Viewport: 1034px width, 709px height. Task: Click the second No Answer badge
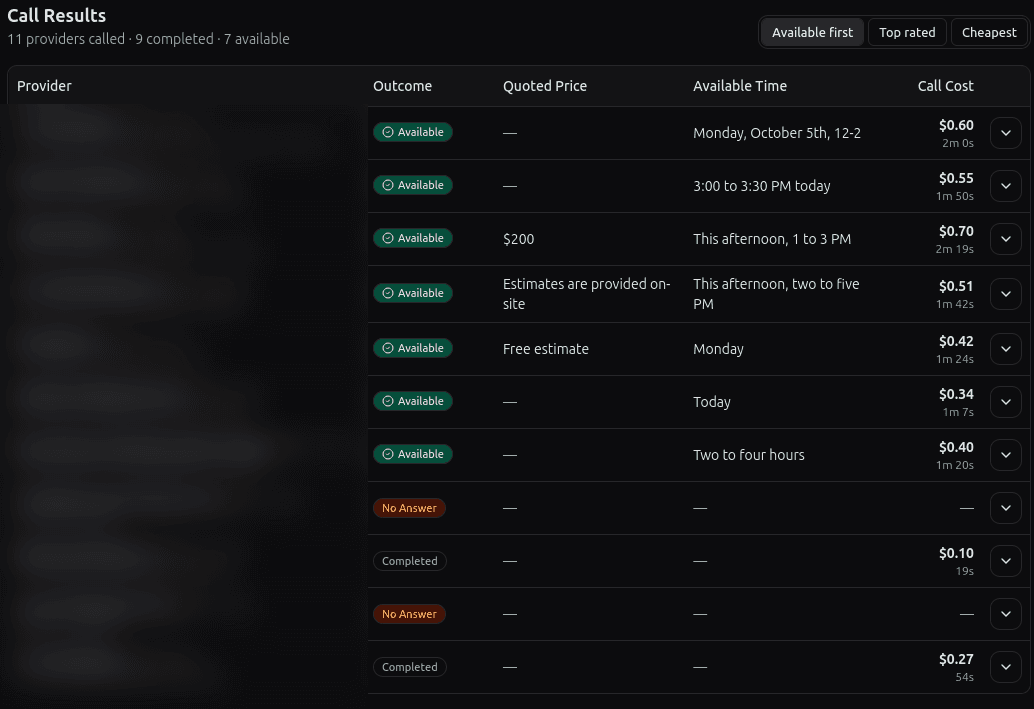pyautogui.click(x=410, y=614)
